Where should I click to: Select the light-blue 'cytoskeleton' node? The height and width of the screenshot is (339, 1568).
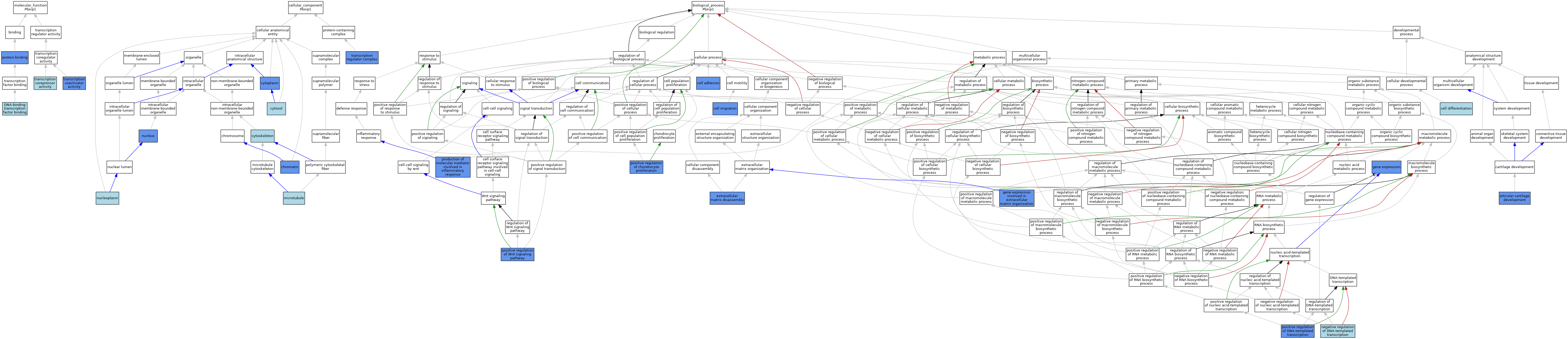point(262,136)
